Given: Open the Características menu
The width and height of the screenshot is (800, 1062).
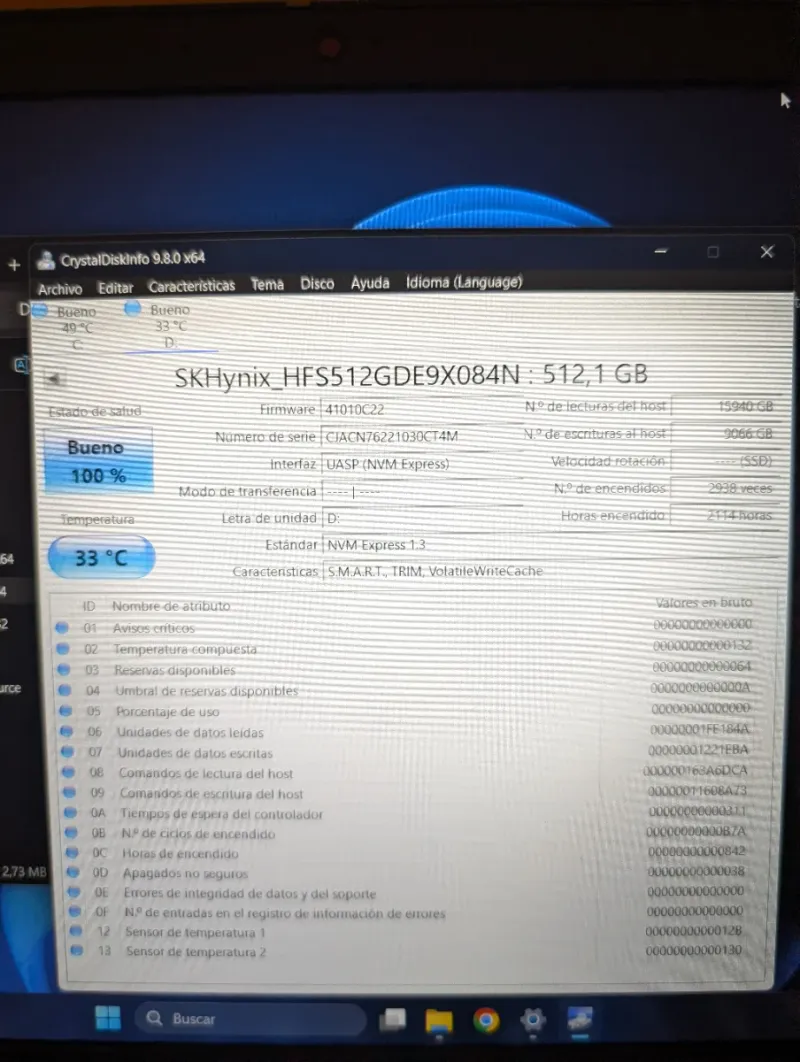Looking at the screenshot, I should point(192,286).
